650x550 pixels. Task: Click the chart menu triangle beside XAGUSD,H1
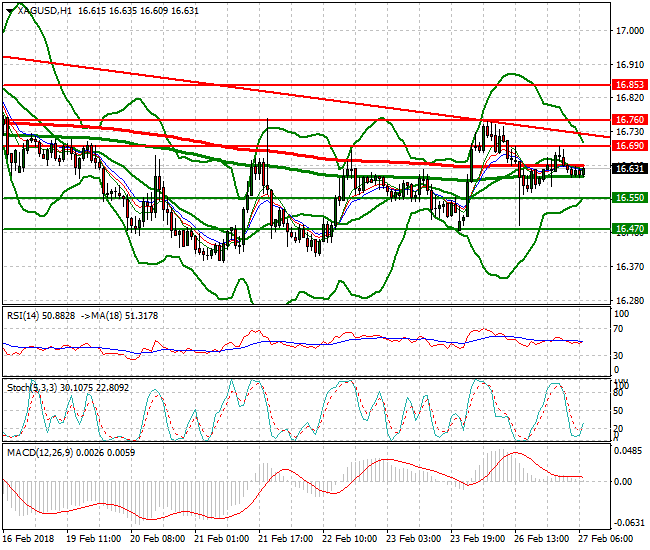click(10, 11)
